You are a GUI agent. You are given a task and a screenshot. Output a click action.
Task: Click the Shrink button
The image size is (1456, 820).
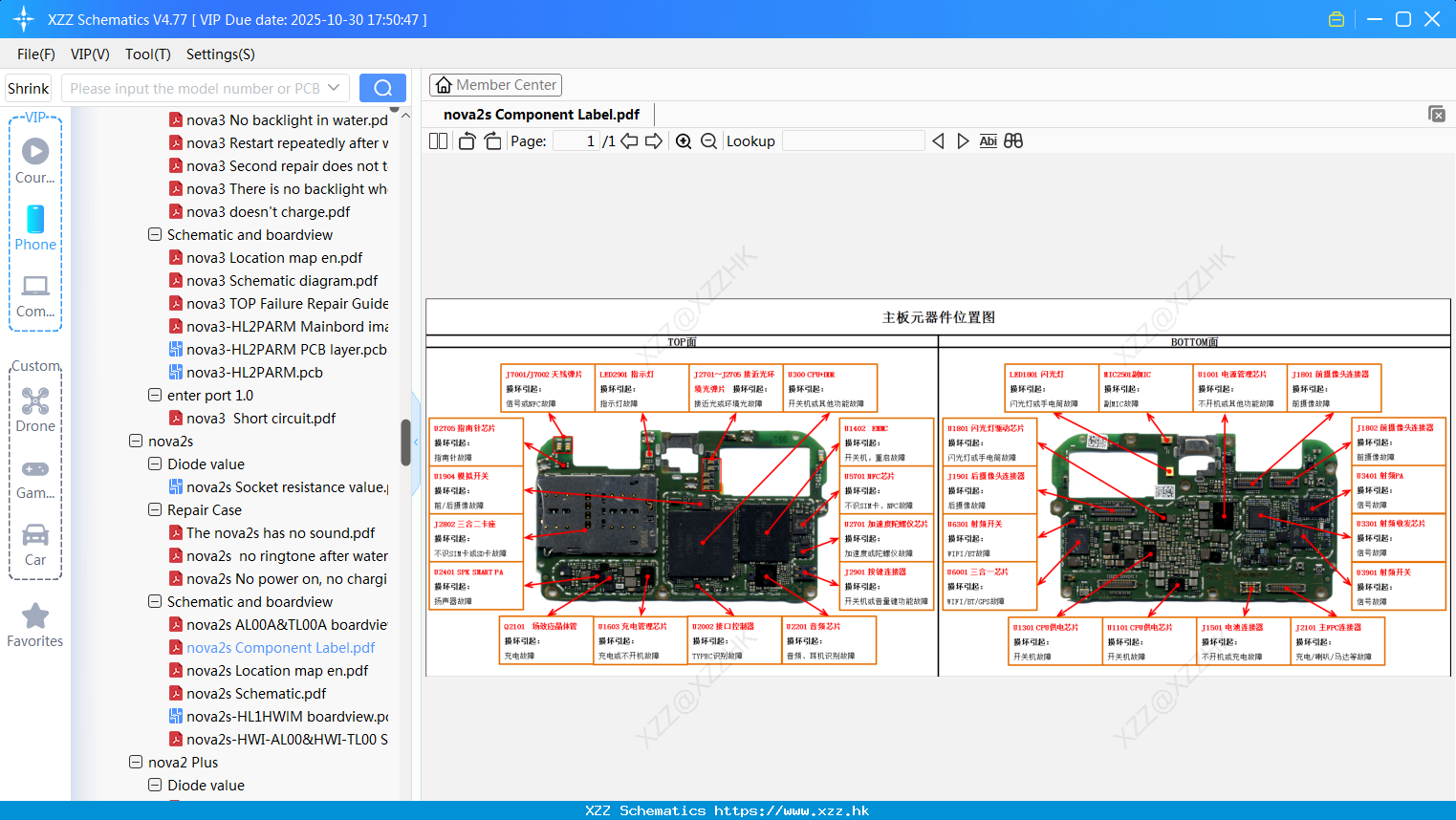tap(28, 88)
